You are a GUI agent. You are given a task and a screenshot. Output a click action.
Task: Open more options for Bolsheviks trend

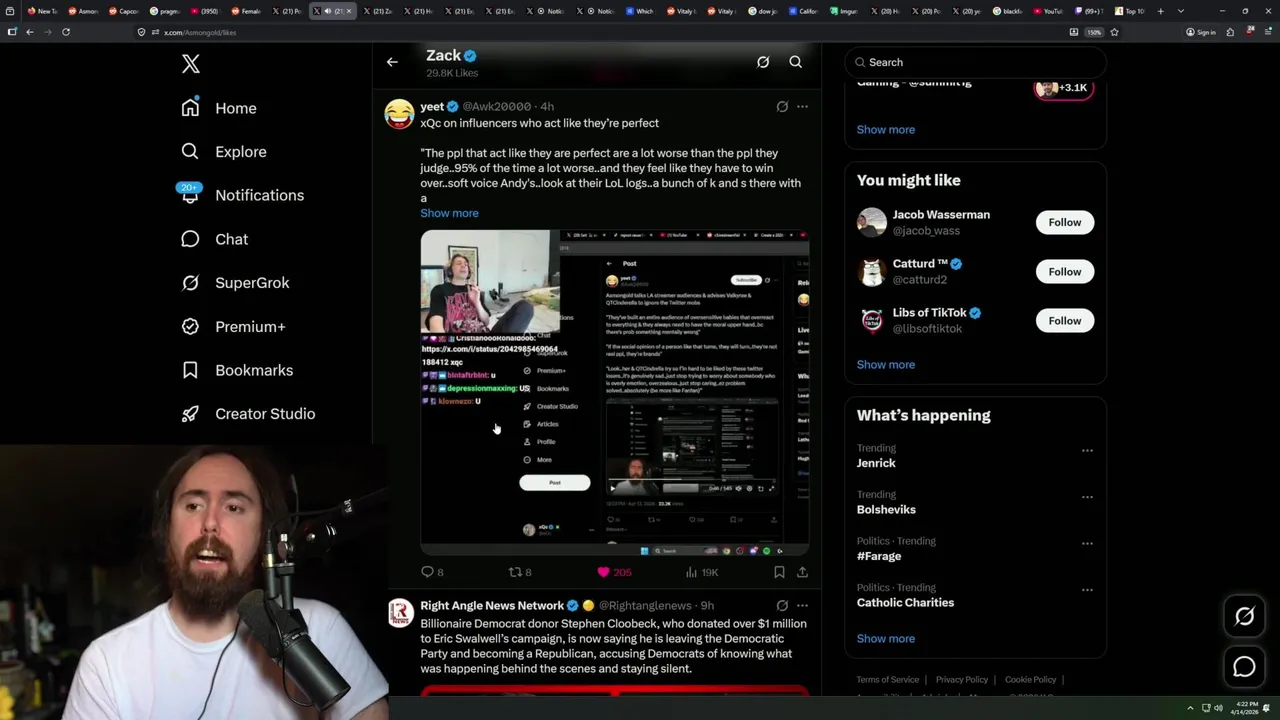(x=1087, y=497)
